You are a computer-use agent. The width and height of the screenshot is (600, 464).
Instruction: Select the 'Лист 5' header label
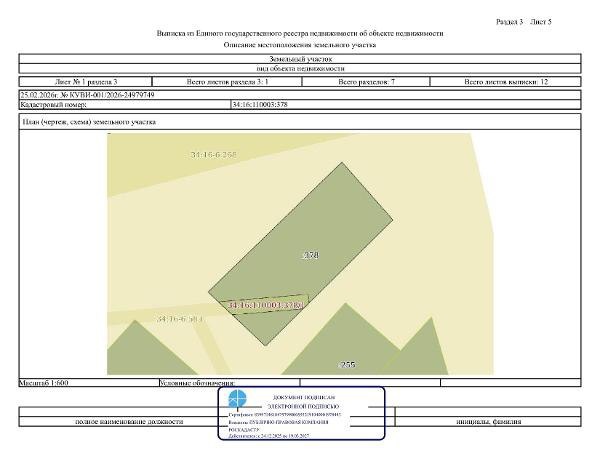pyautogui.click(x=541, y=22)
